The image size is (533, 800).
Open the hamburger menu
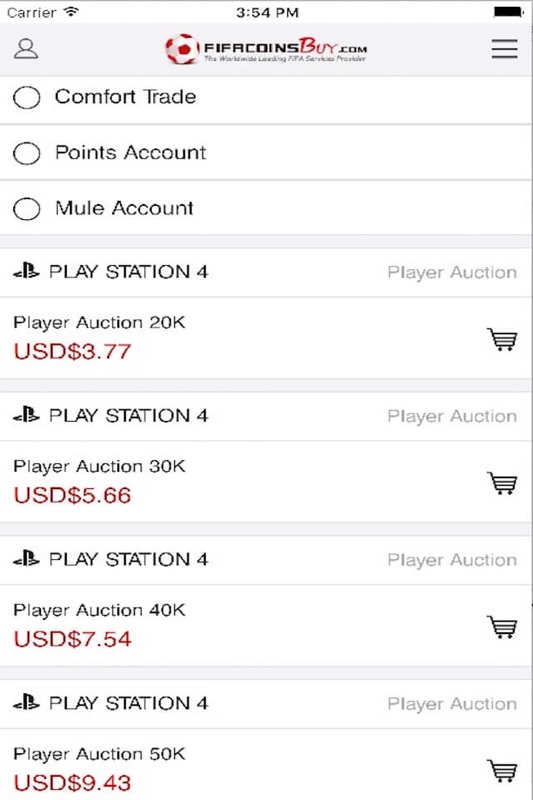504,49
